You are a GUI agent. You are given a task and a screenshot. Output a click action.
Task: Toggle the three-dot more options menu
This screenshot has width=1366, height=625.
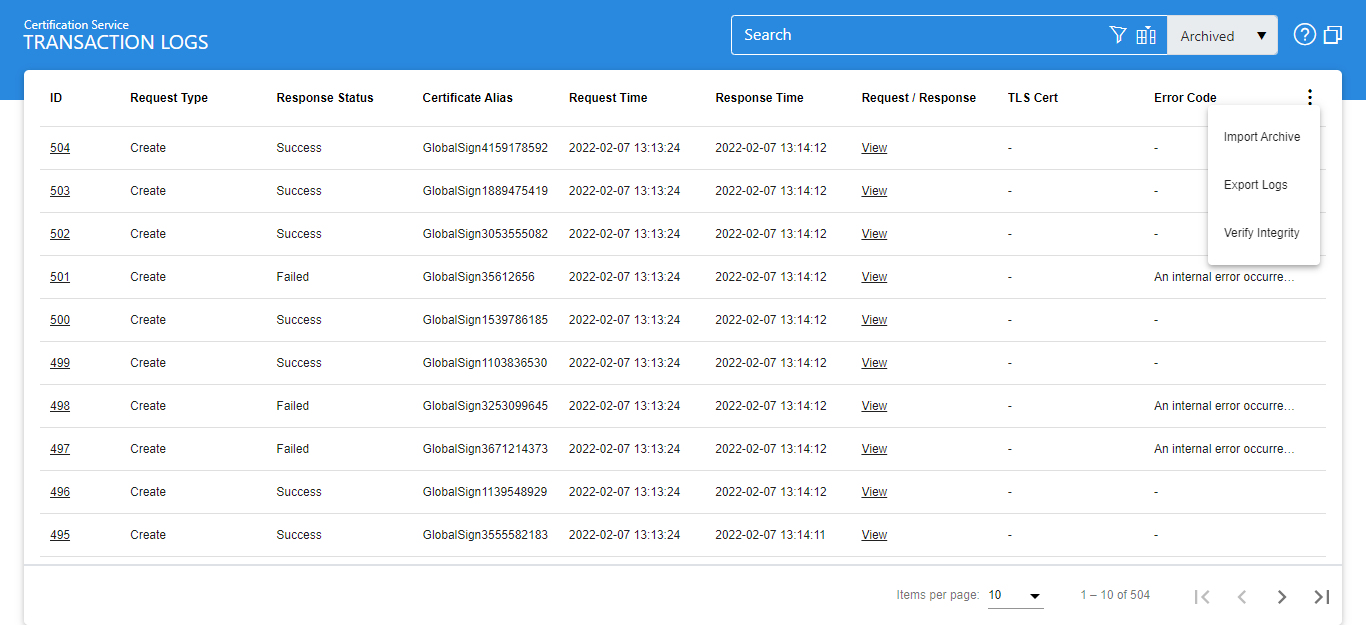coord(1309,97)
